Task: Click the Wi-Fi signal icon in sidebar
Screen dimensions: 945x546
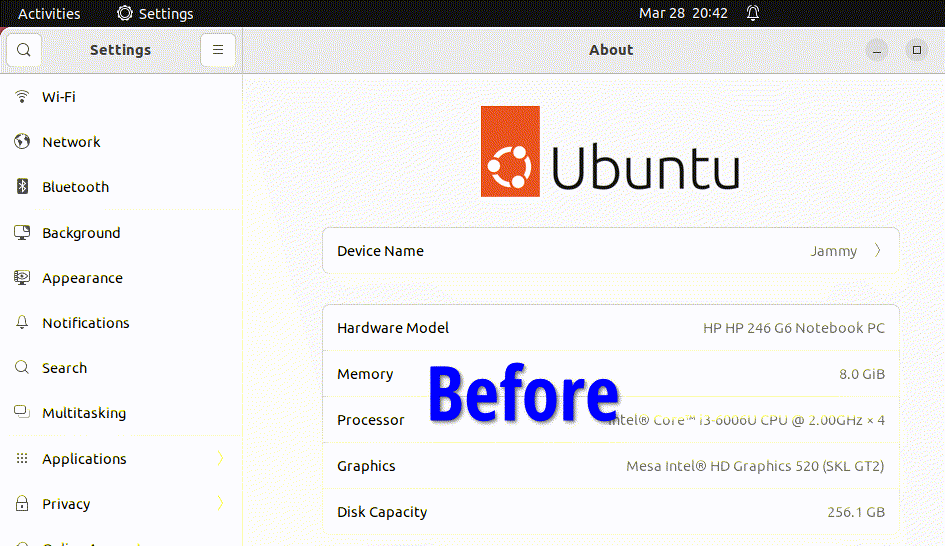Action: [x=22, y=96]
